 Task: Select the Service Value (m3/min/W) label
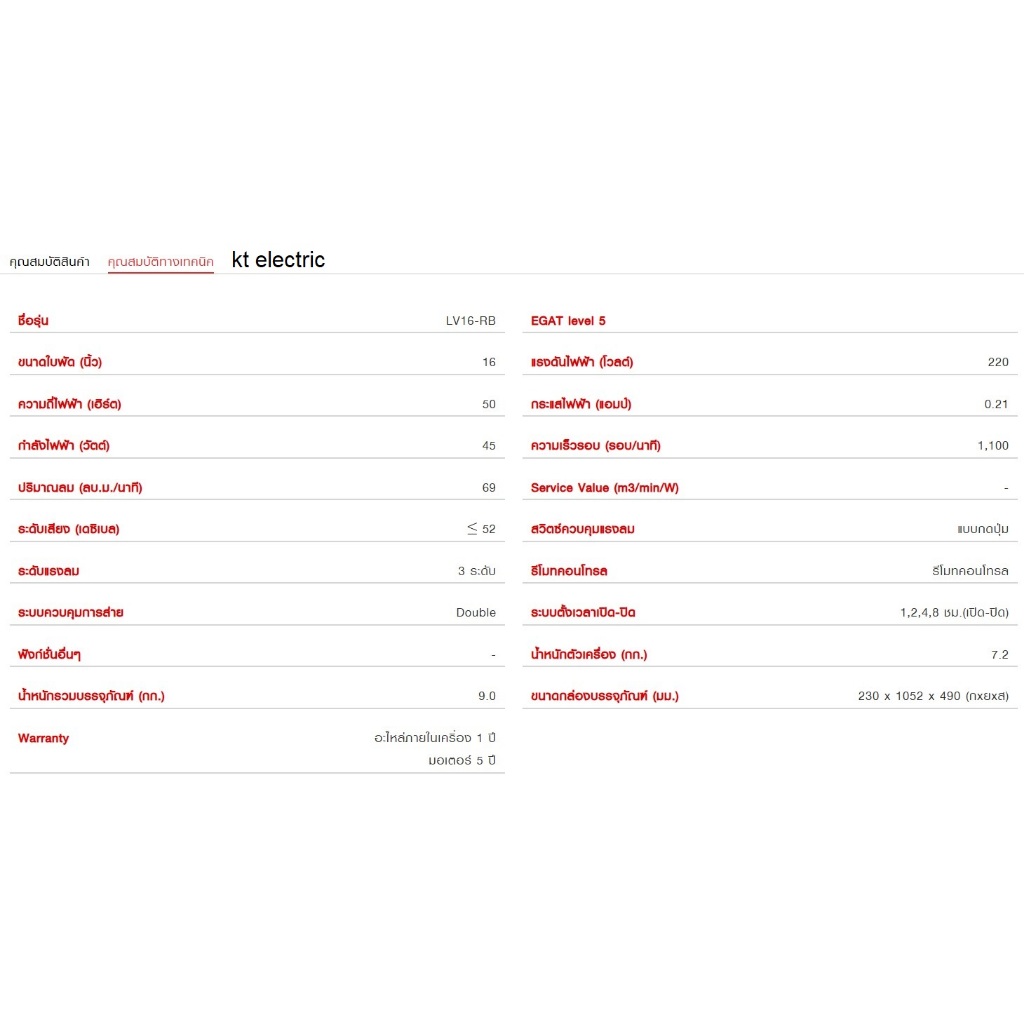(605, 488)
